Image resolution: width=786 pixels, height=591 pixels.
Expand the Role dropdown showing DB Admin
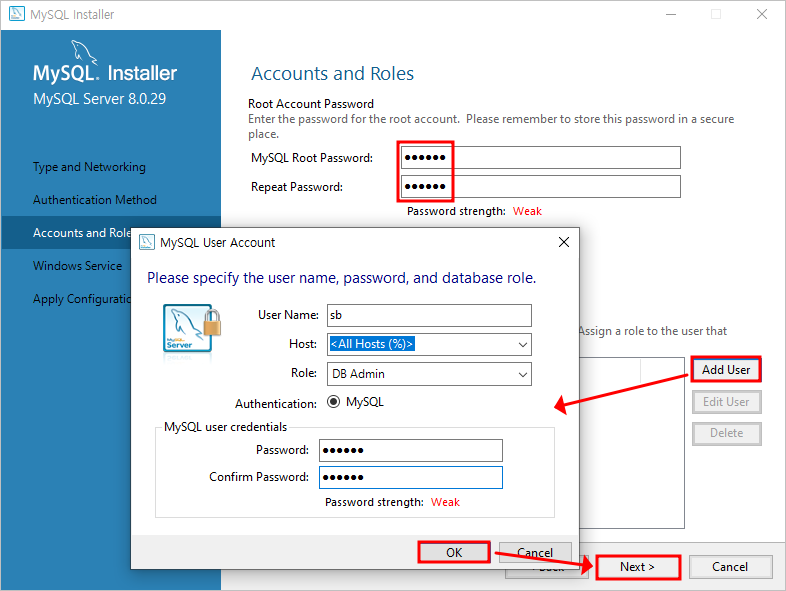point(522,374)
